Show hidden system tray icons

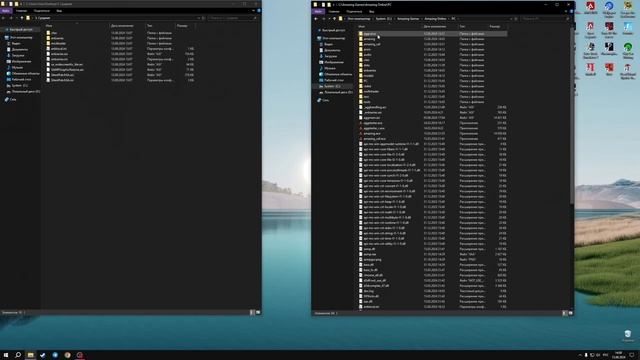click(580, 355)
